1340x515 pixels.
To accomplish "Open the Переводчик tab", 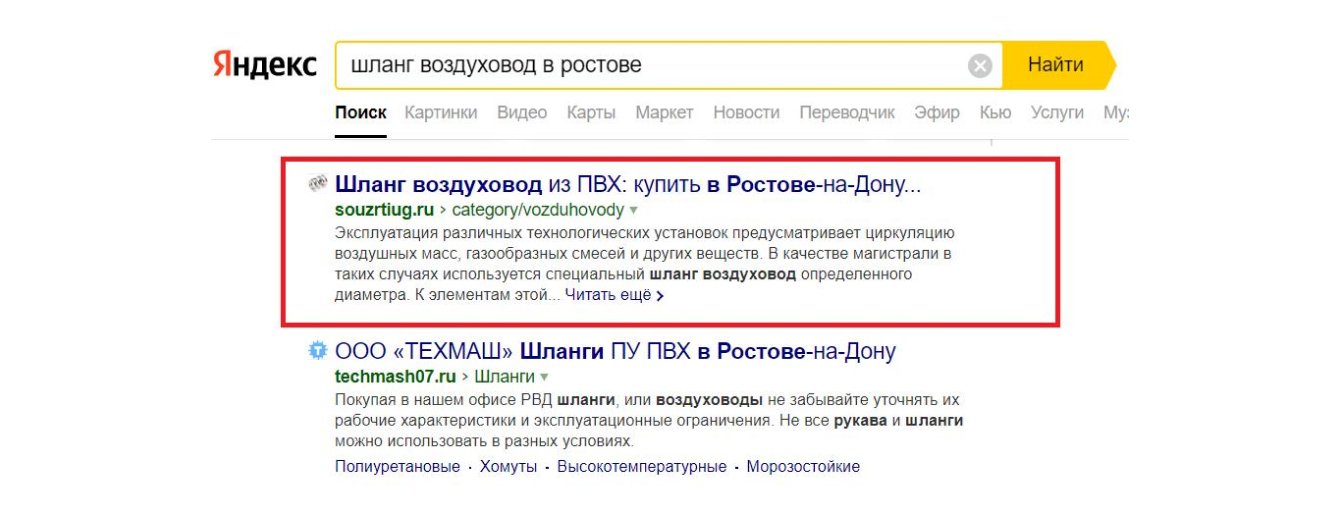I will pyautogui.click(x=847, y=113).
